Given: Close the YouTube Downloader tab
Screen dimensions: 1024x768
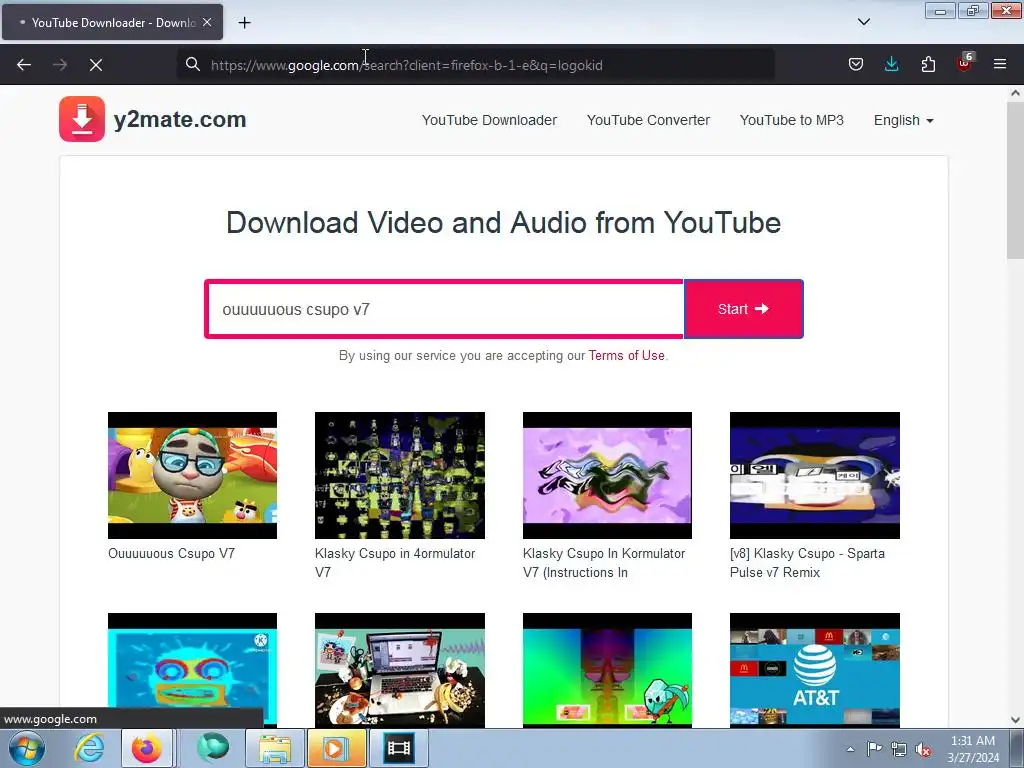Looking at the screenshot, I should [x=207, y=22].
